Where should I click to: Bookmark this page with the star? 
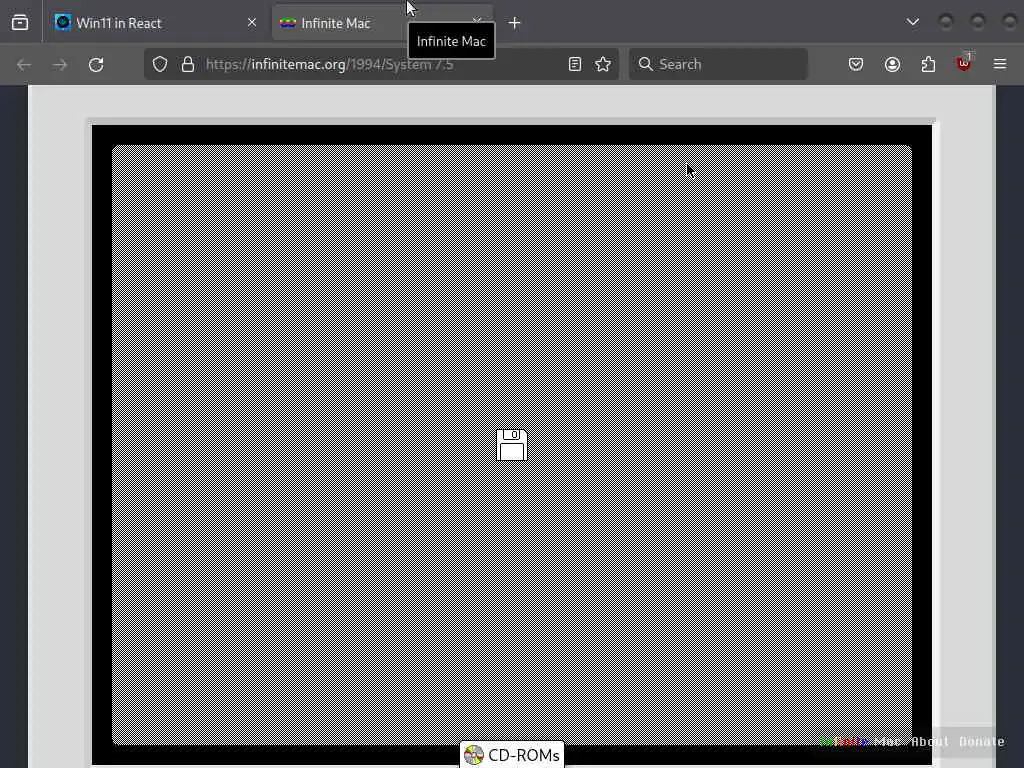click(603, 64)
